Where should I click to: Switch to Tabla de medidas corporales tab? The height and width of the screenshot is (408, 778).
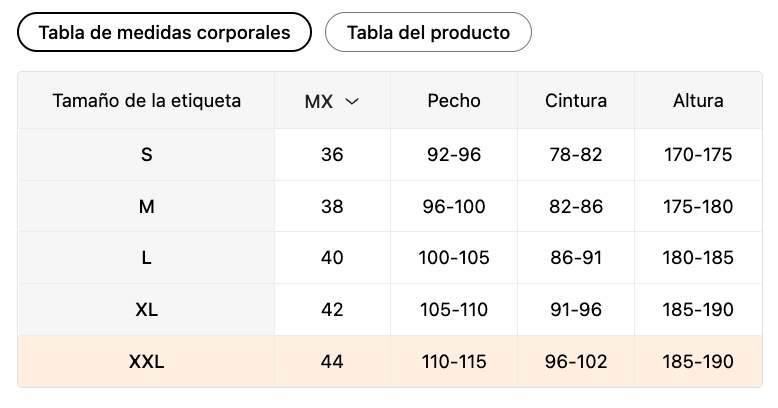coord(164,32)
